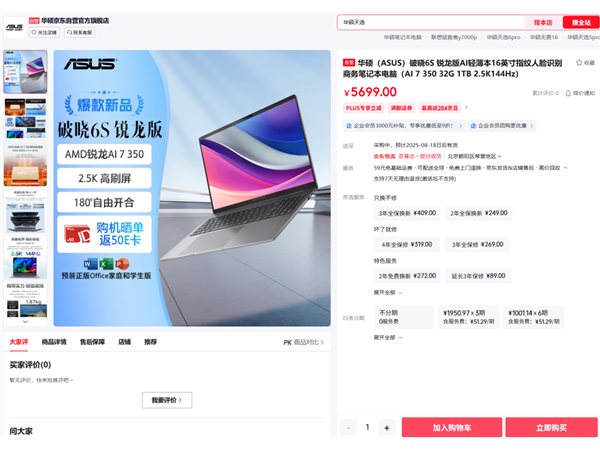Select the 4年全保修 ¥319.00 service option
Image resolution: width=600 pixels, height=450 pixels.
click(x=407, y=245)
